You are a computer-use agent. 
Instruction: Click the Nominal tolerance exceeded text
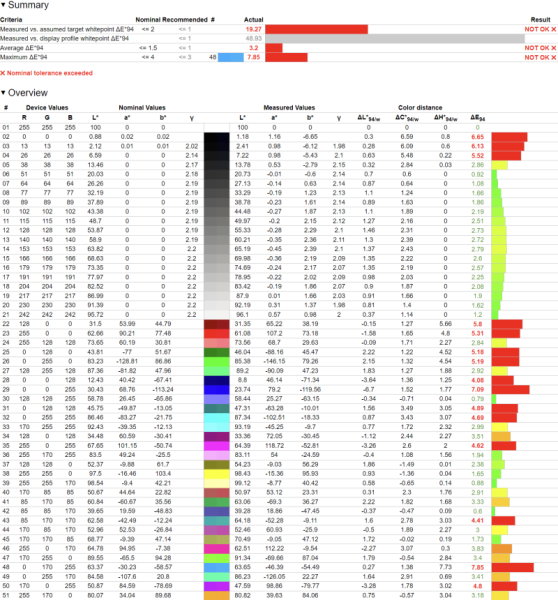click(50, 73)
